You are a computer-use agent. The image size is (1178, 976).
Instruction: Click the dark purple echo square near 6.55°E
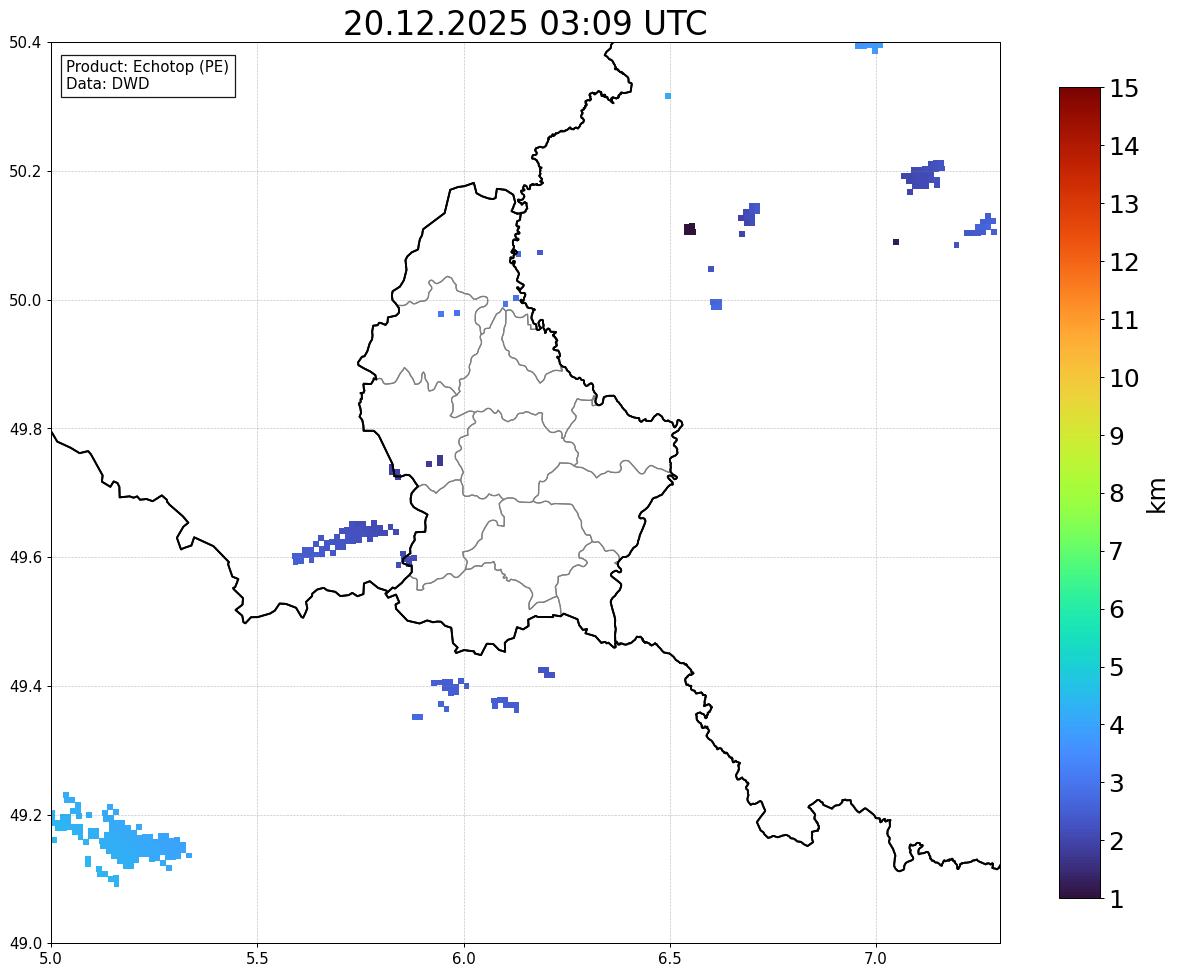tap(690, 229)
